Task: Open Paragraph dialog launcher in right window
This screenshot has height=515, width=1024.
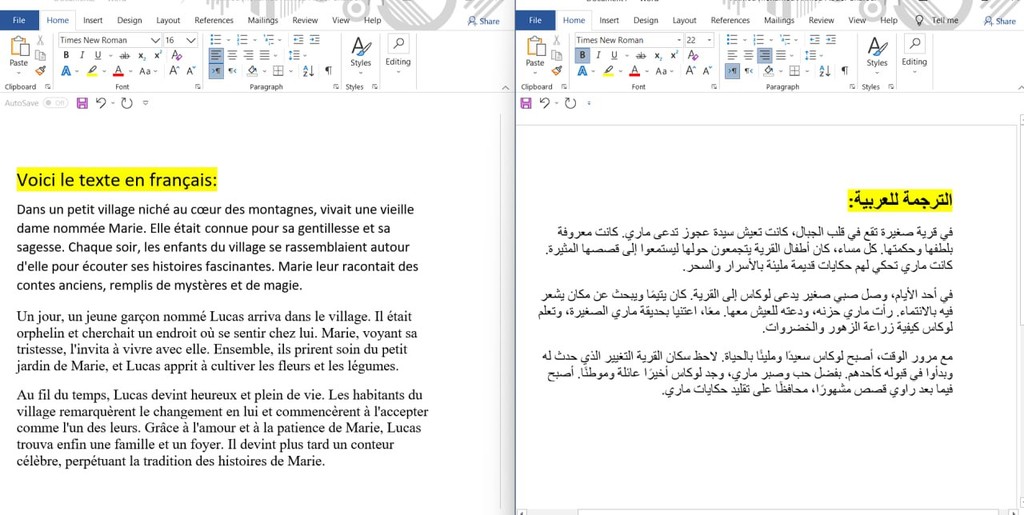Action: click(852, 87)
